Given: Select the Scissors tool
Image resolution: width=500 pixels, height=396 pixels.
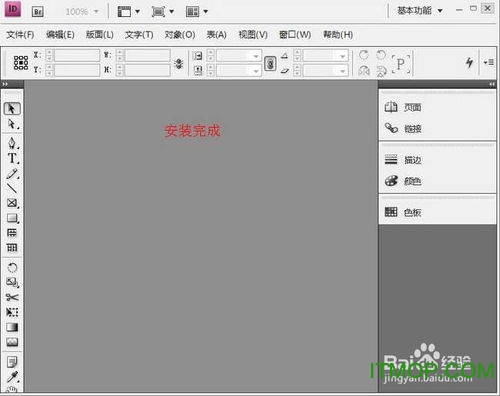Looking at the screenshot, I should point(12,297).
